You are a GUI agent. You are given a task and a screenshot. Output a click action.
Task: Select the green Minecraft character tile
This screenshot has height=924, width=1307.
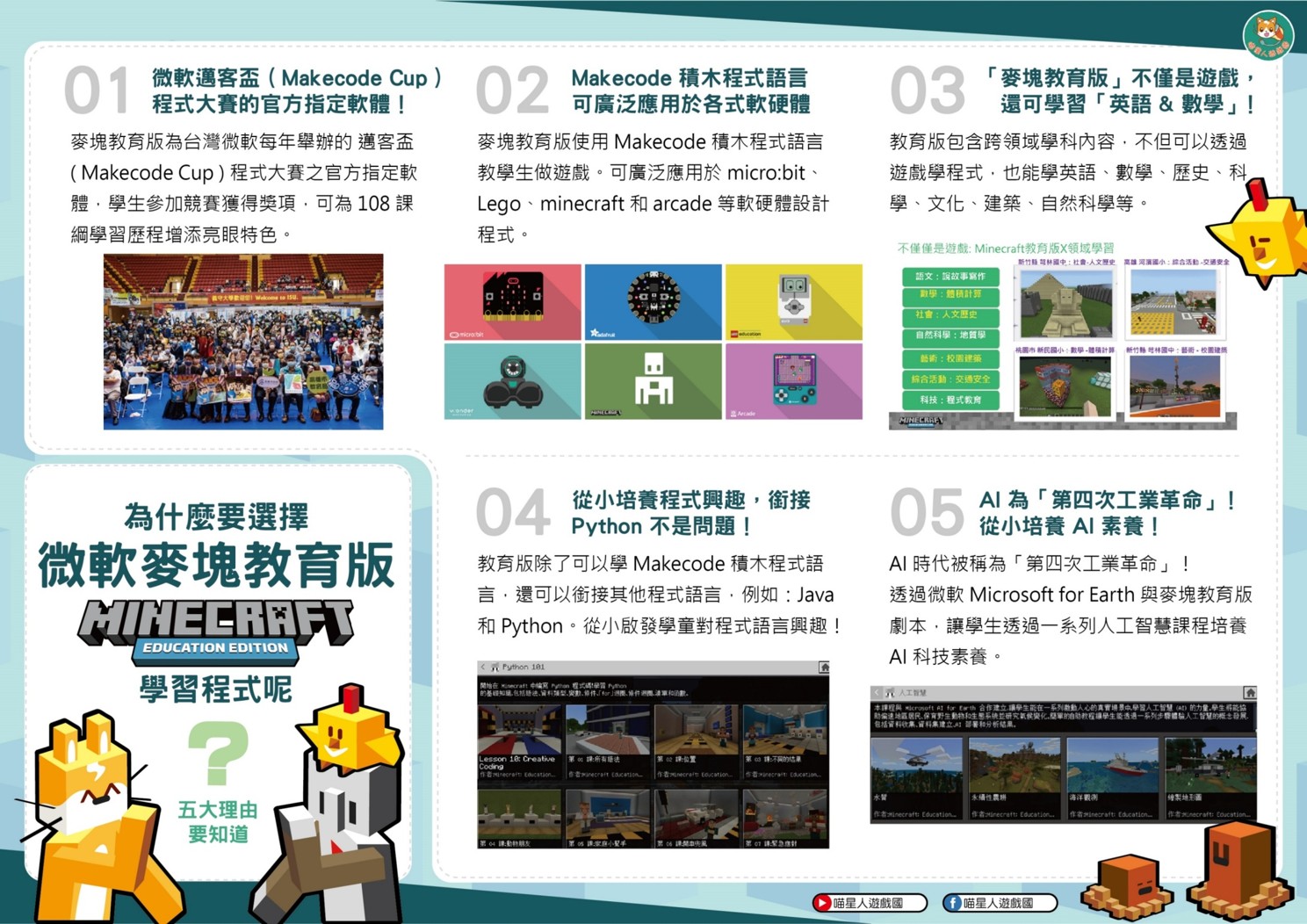653,381
